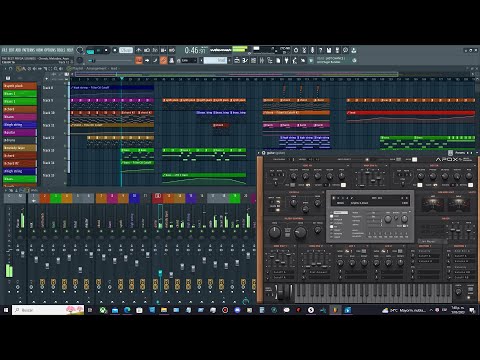Click the plug-shaped plugin picker icon
The width and height of the screenshot is (480, 360).
pyautogui.click(x=286, y=60)
